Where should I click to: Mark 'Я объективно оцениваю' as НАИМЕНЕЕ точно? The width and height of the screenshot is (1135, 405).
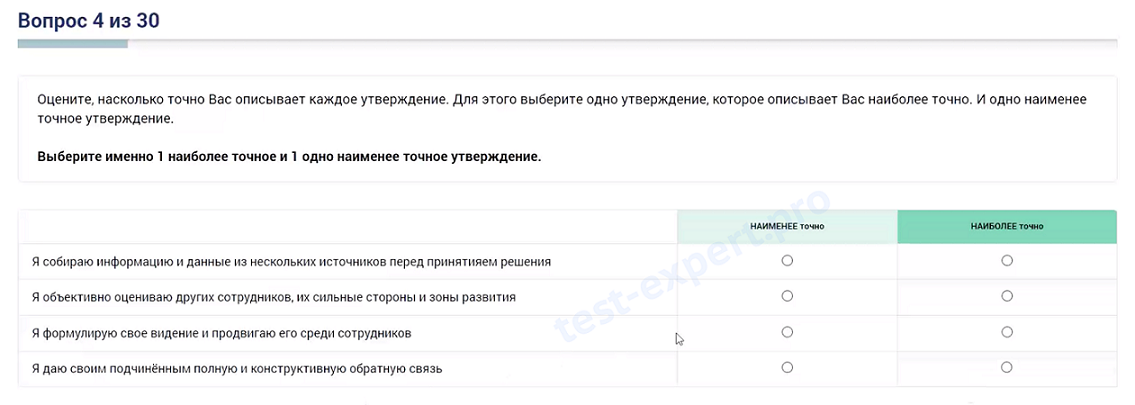coord(787,296)
